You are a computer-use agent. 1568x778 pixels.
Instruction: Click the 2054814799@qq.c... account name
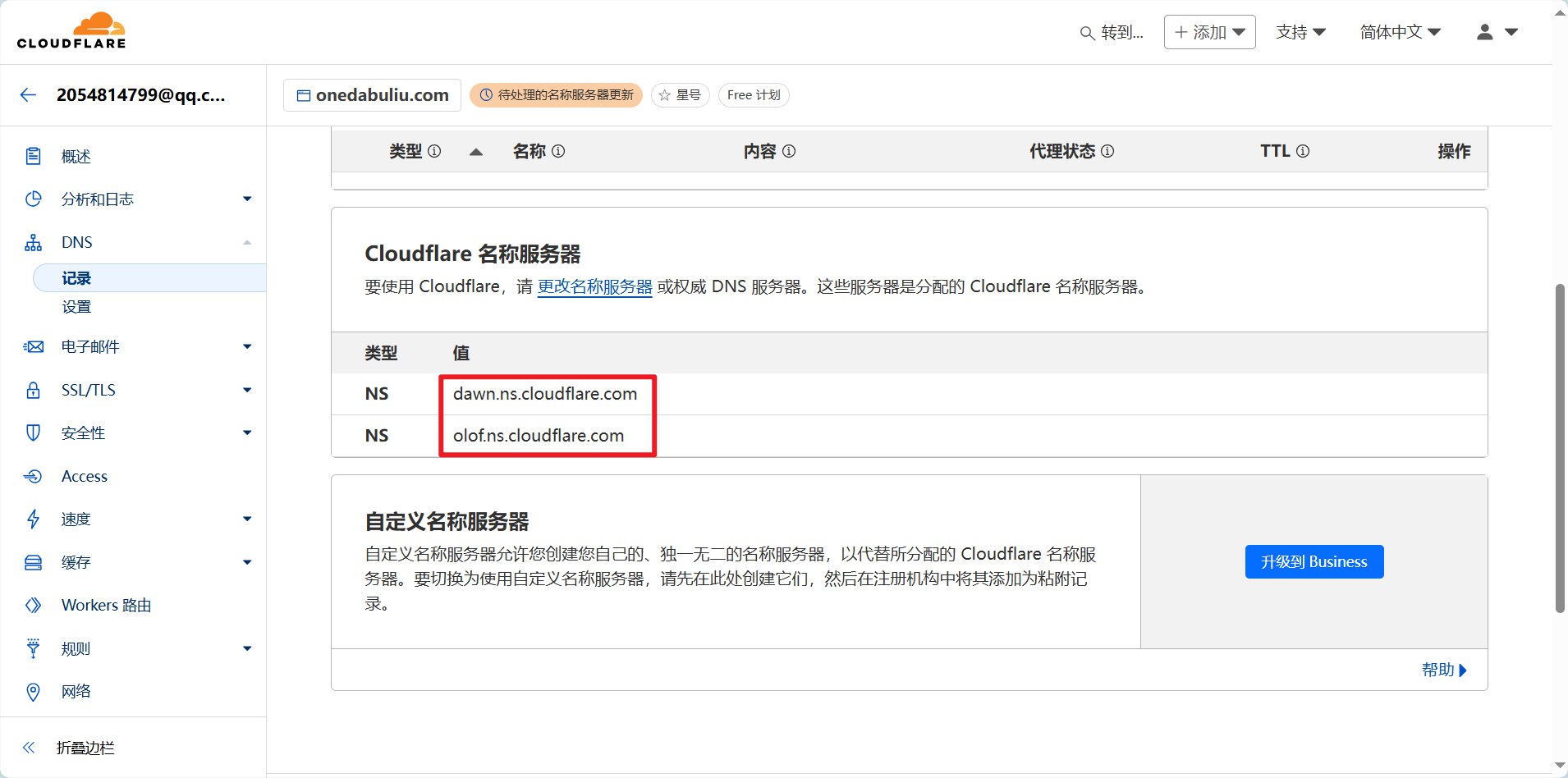pyautogui.click(x=140, y=95)
